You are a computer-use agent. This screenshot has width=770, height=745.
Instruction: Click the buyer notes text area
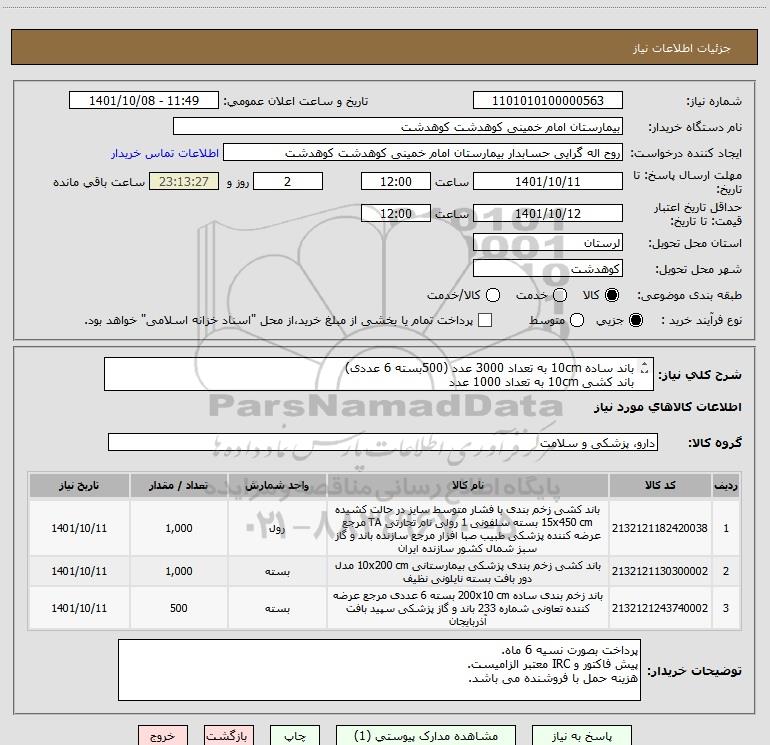coord(379,670)
